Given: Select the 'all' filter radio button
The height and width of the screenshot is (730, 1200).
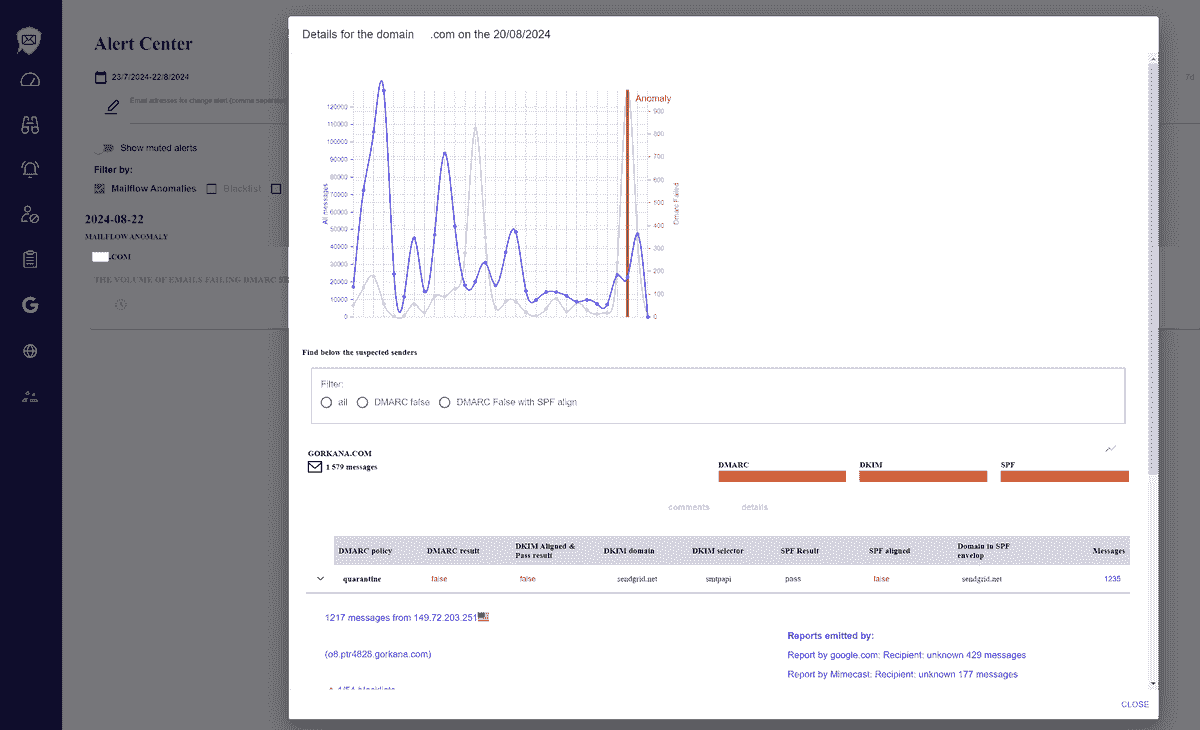Looking at the screenshot, I should (x=327, y=402).
